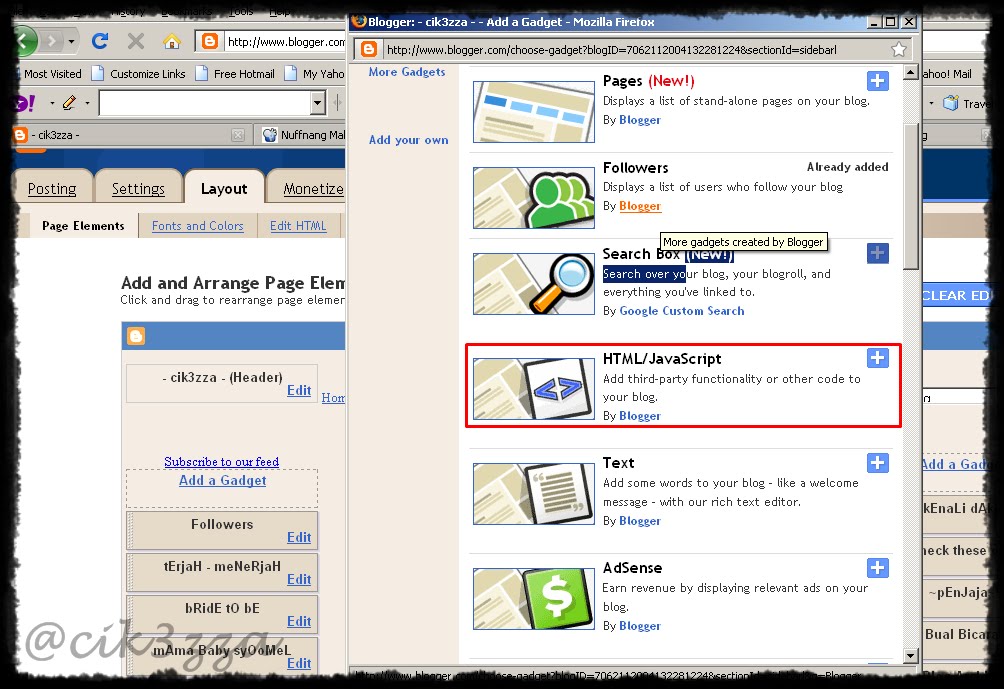The image size is (1004, 689).
Task: Open the Yahoo logo dropdown arrow in the toolbar
Action: point(52,103)
